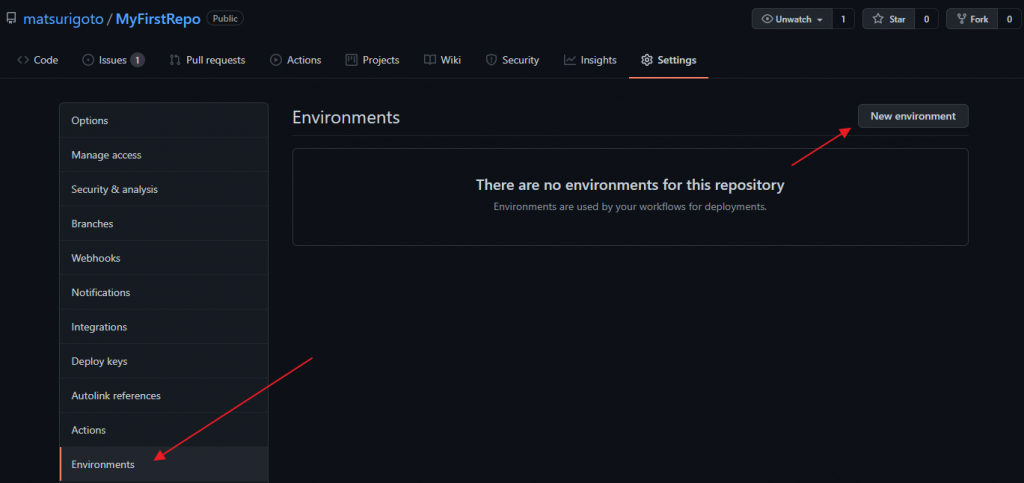Image resolution: width=1024 pixels, height=483 pixels.
Task: Open Manage access in sidebar
Action: point(164,155)
